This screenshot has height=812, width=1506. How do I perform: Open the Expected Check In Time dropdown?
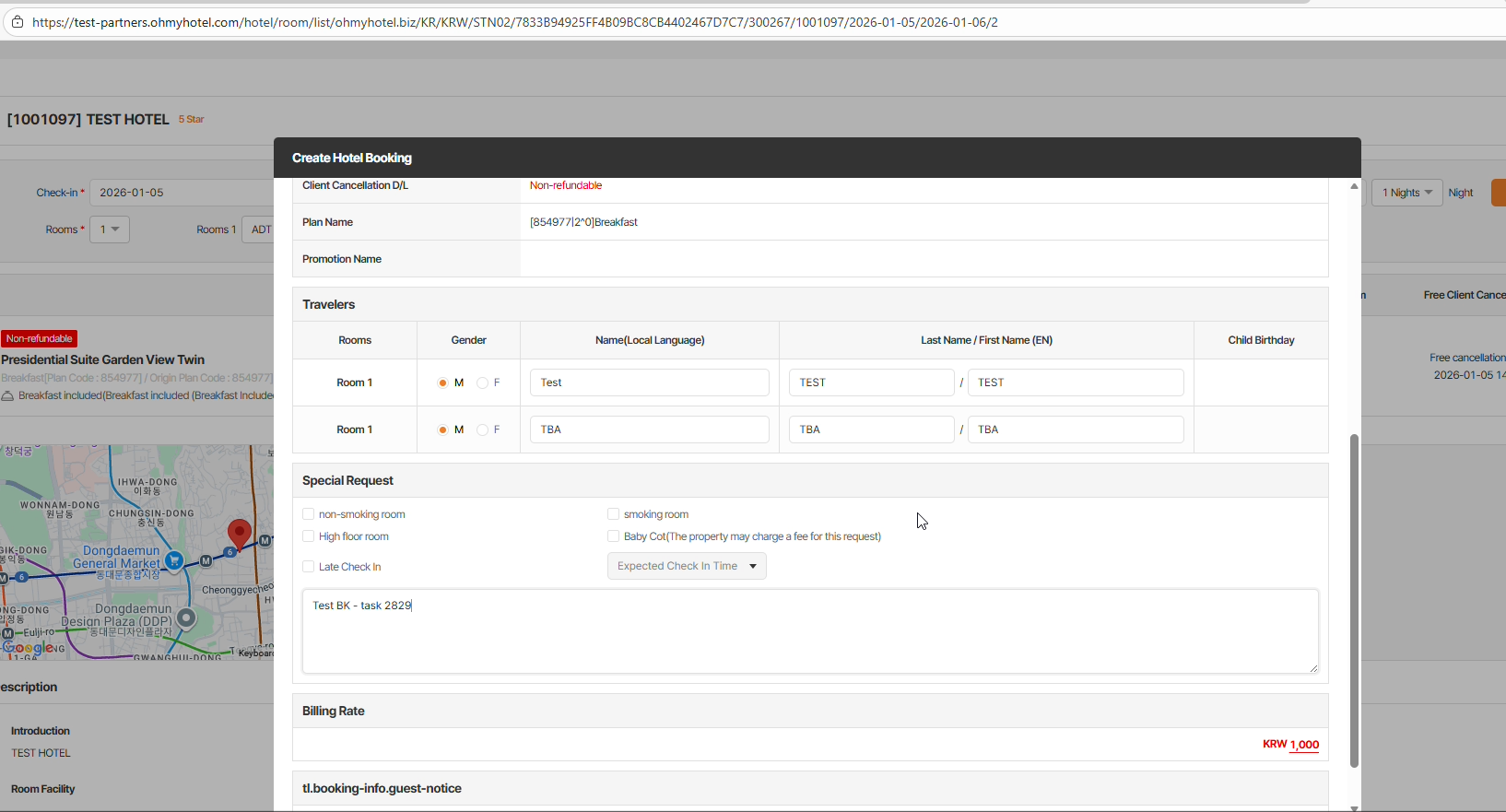point(687,566)
